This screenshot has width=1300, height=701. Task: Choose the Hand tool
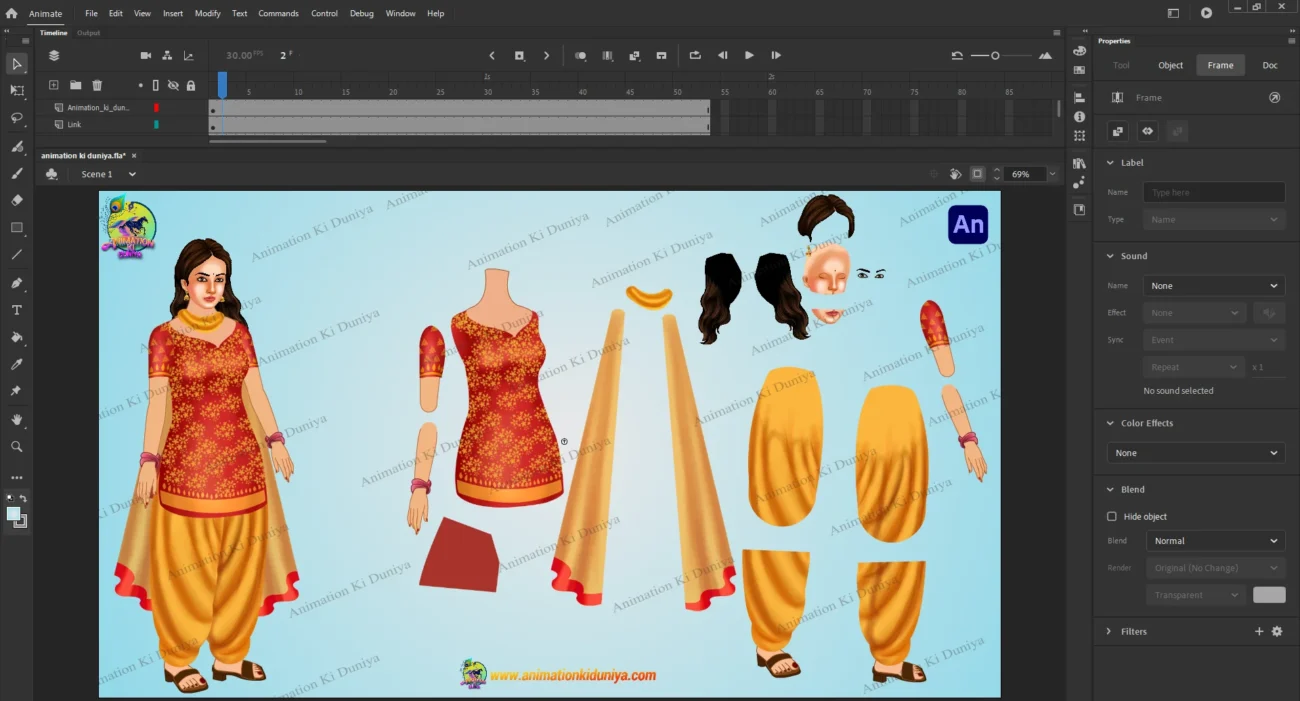(x=17, y=420)
